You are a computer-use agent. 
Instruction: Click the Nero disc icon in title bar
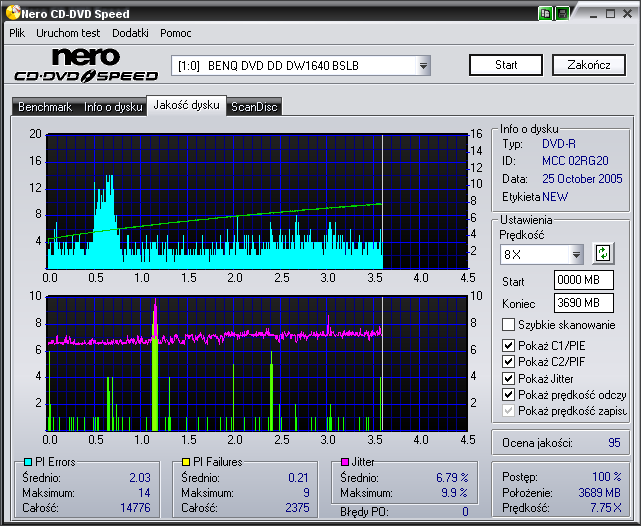13,13
